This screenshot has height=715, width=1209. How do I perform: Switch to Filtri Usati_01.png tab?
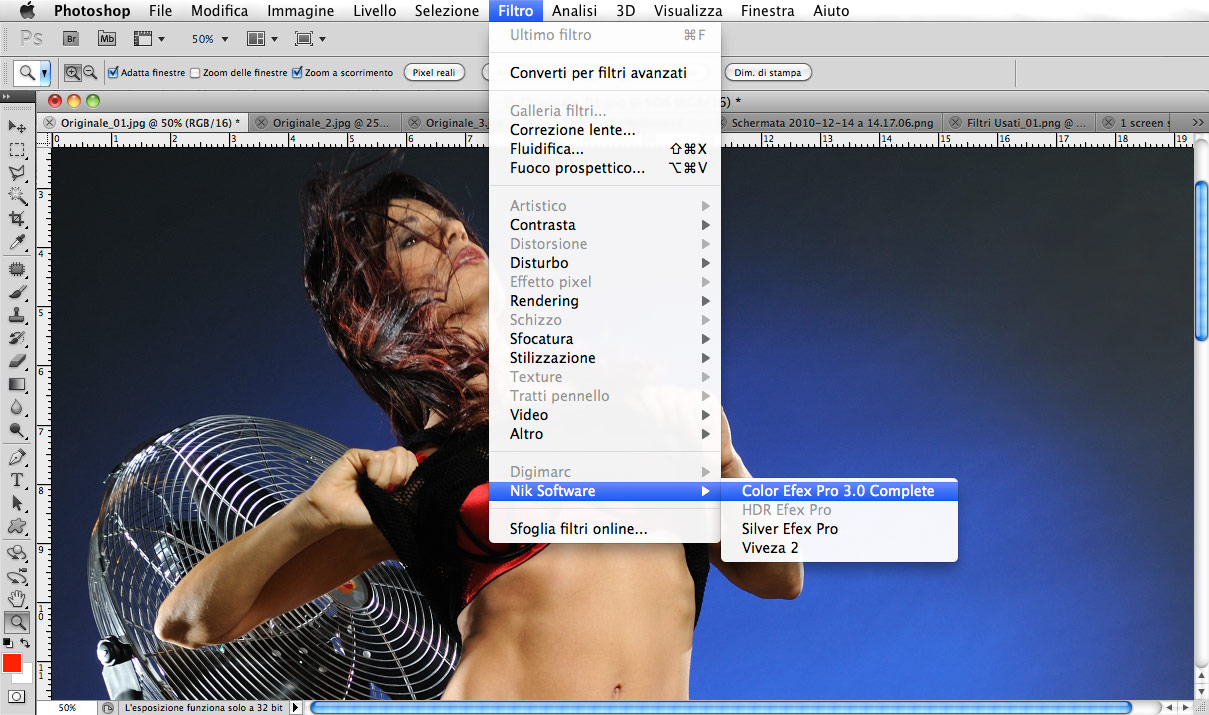pyautogui.click(x=1018, y=122)
